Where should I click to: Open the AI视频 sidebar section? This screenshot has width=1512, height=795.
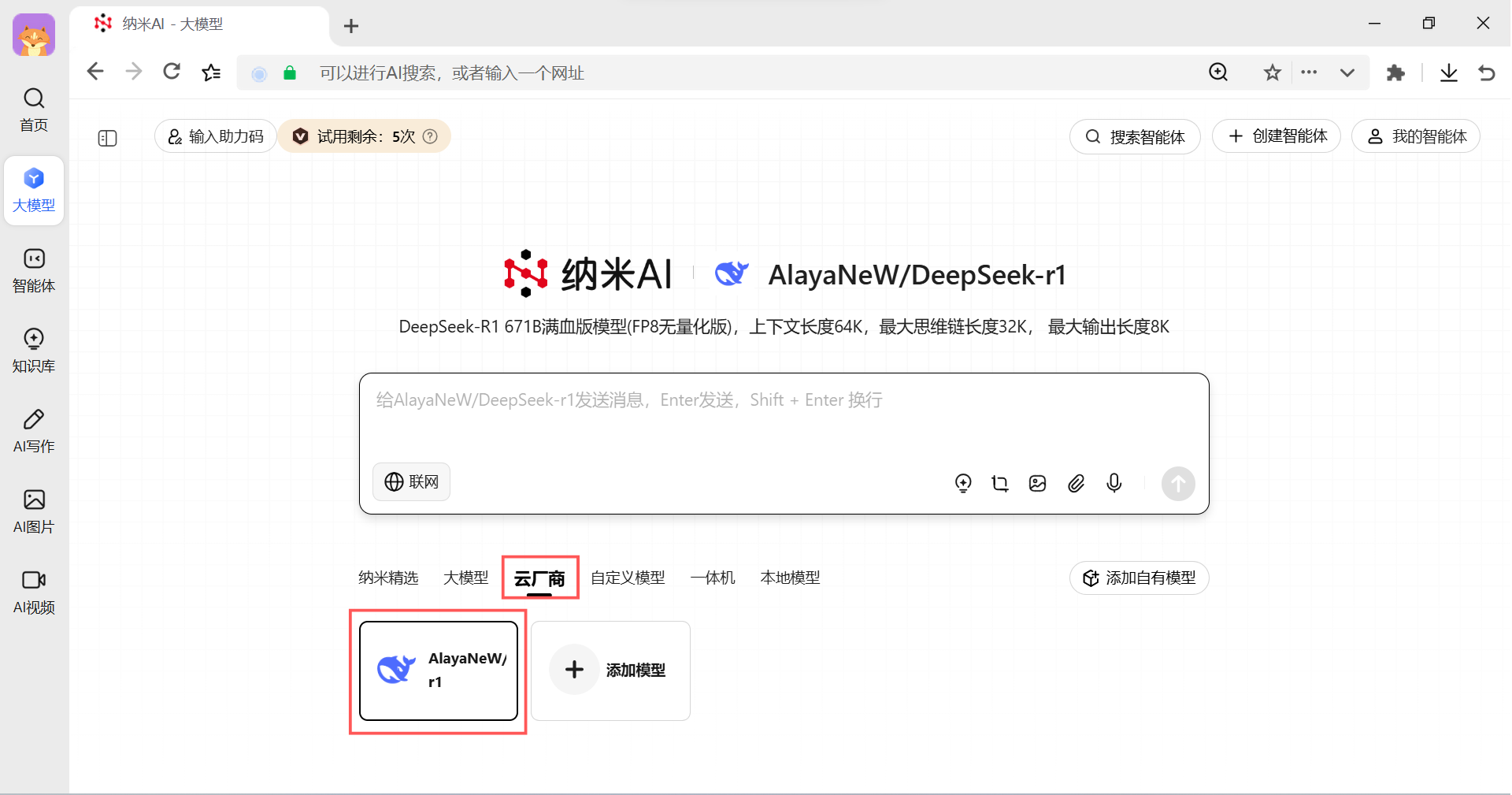[x=34, y=591]
